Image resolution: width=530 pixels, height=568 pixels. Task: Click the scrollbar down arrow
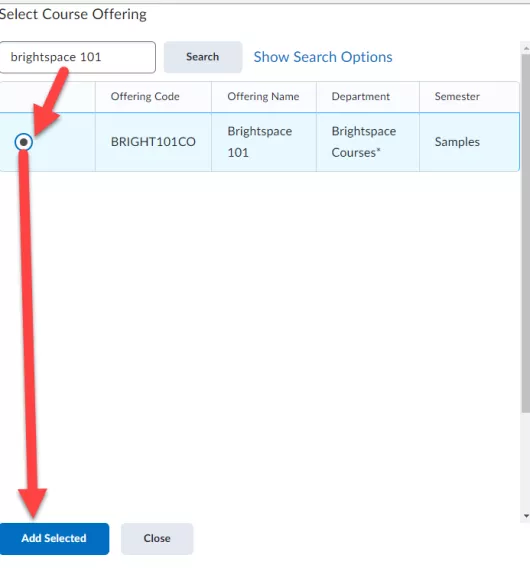(526, 516)
